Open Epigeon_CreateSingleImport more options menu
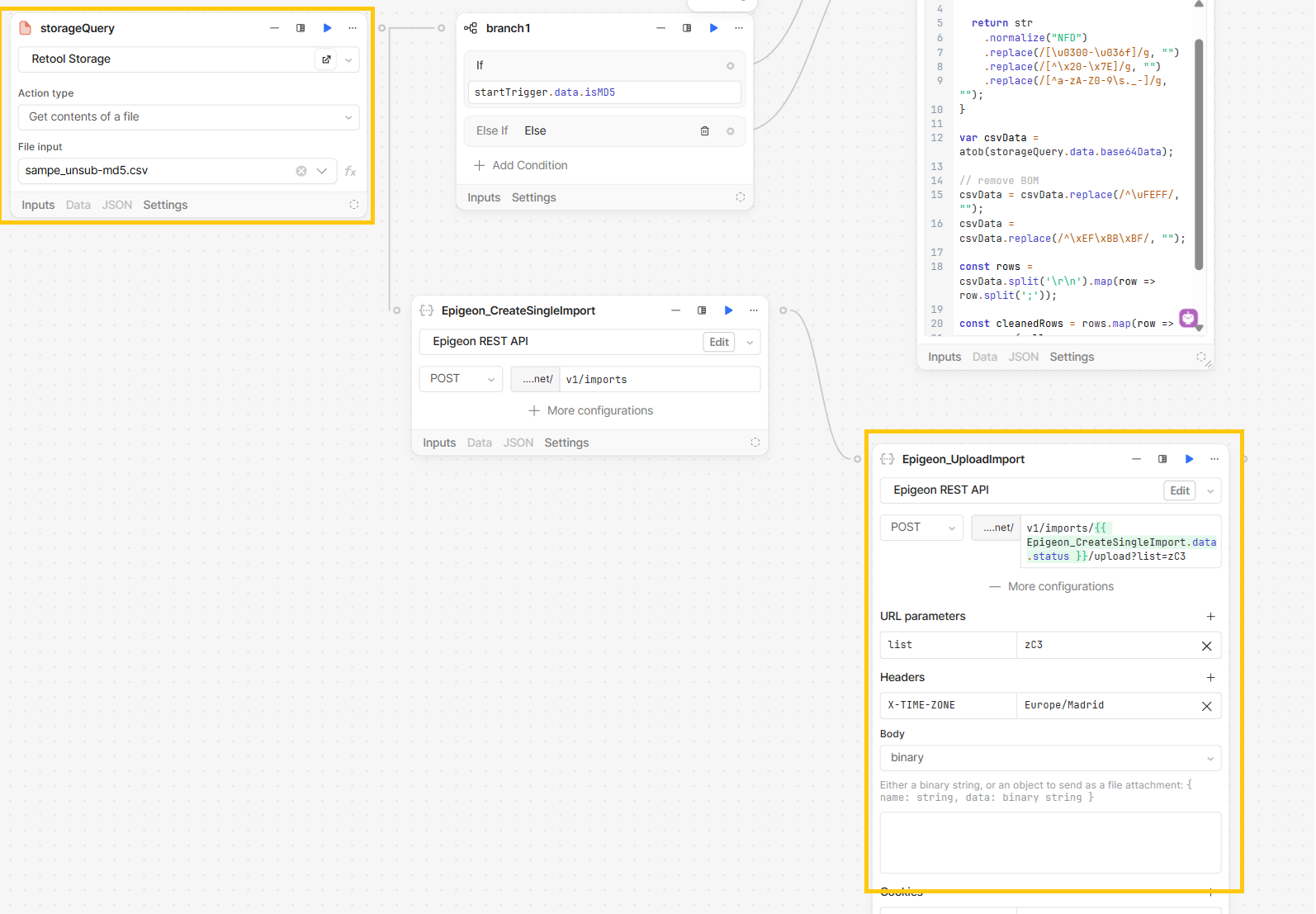The image size is (1316, 914). pyautogui.click(x=754, y=310)
